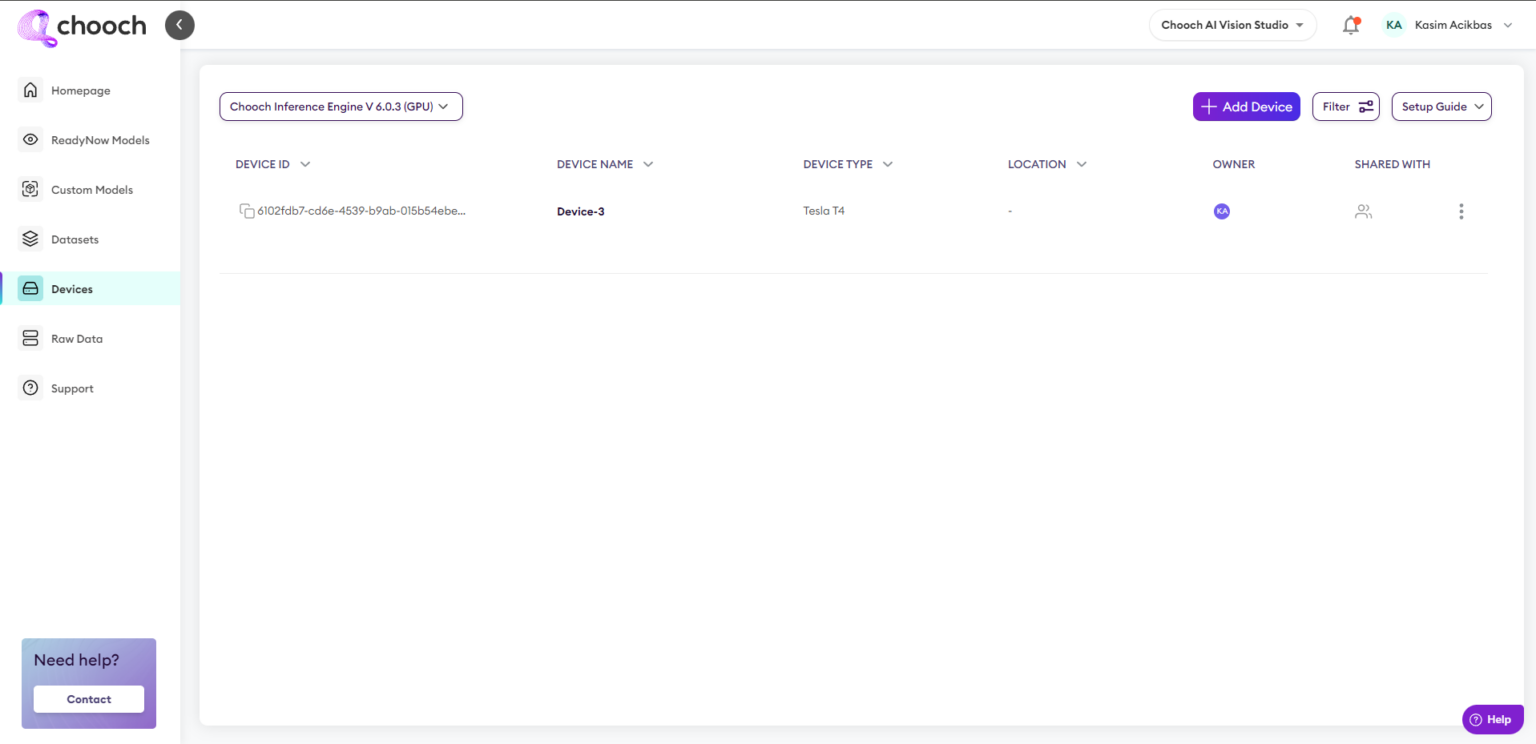Click the Help button
The image size is (1536, 744).
1491,719
